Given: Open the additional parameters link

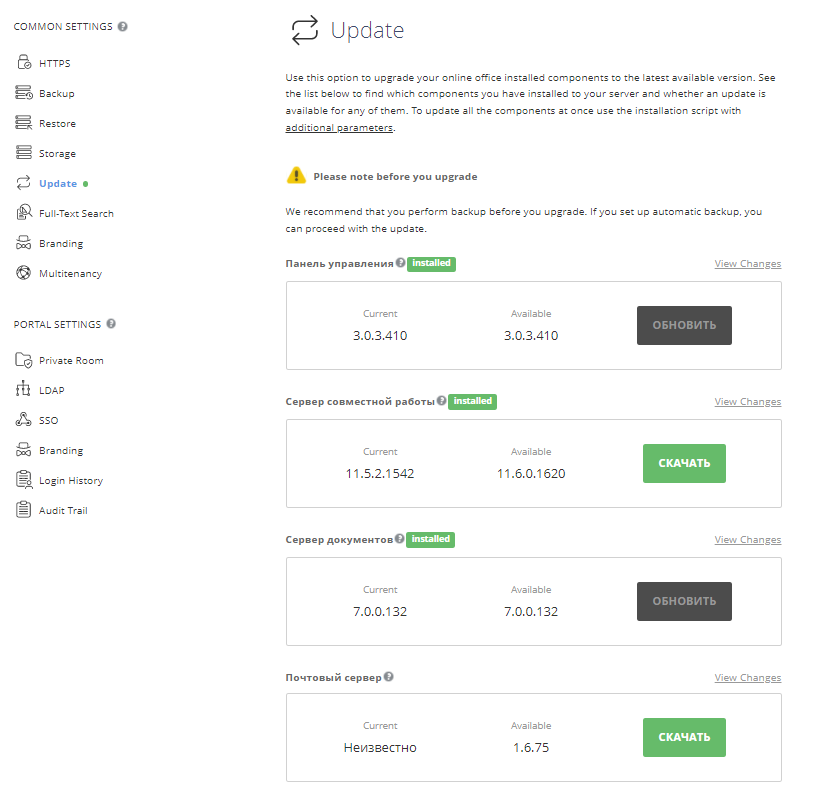Looking at the screenshot, I should 339,128.
